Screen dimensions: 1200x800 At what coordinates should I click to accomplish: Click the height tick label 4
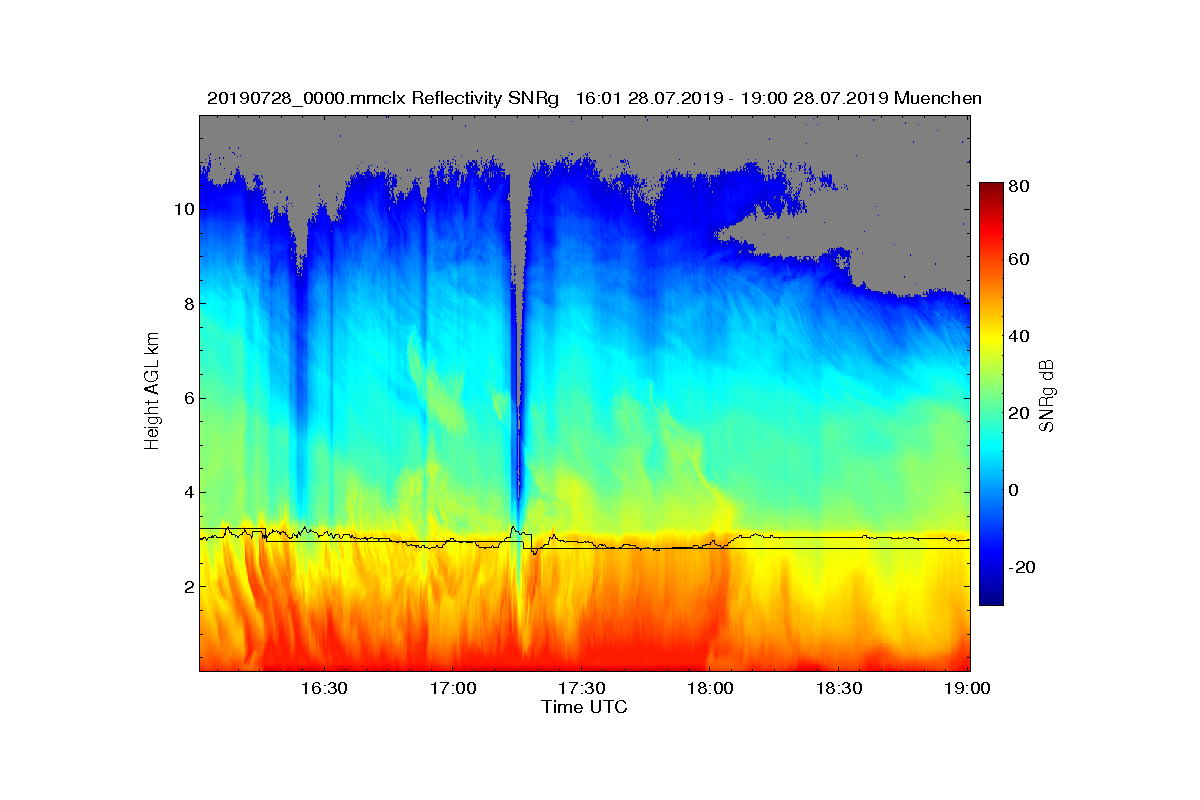[x=188, y=492]
